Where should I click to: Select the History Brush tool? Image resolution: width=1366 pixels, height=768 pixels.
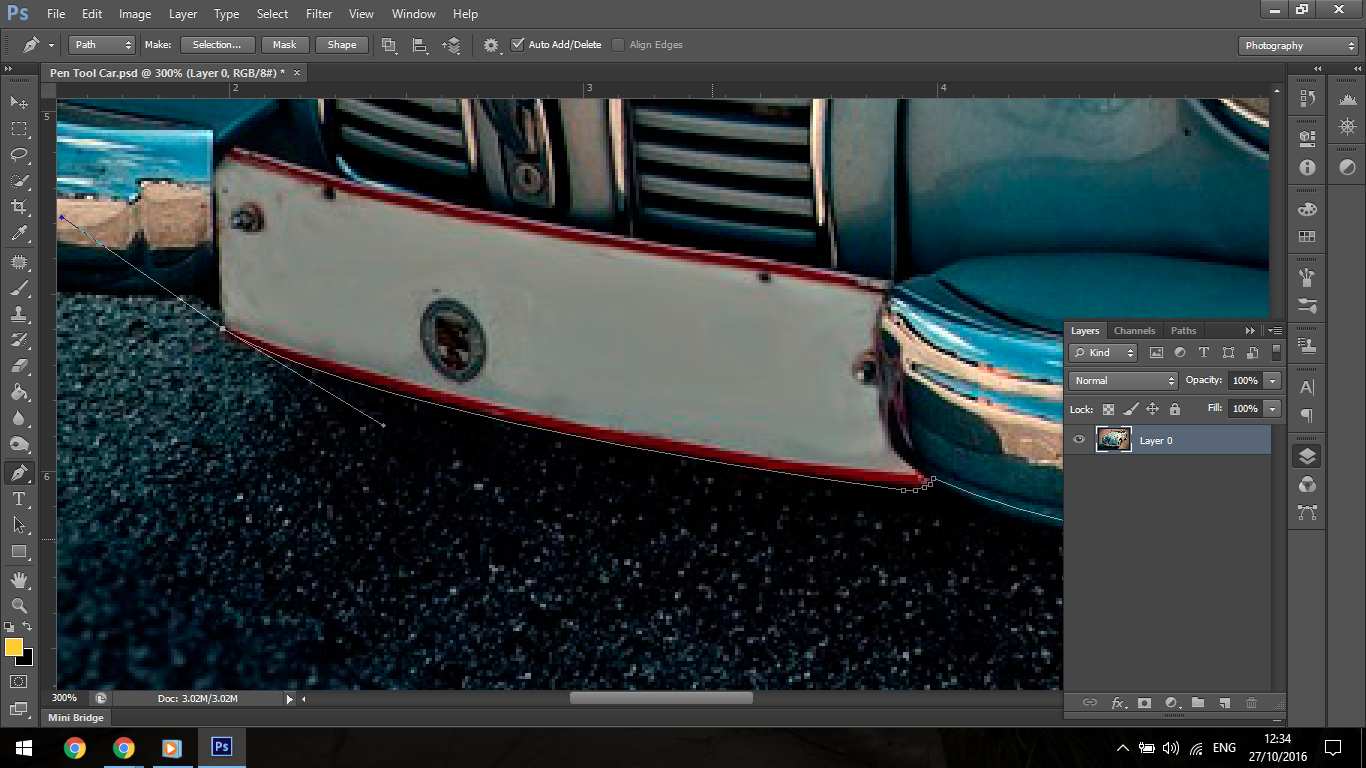point(19,340)
